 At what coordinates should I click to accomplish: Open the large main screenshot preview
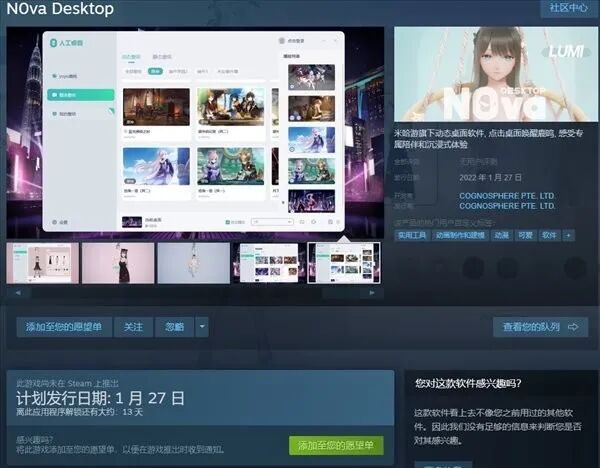195,132
